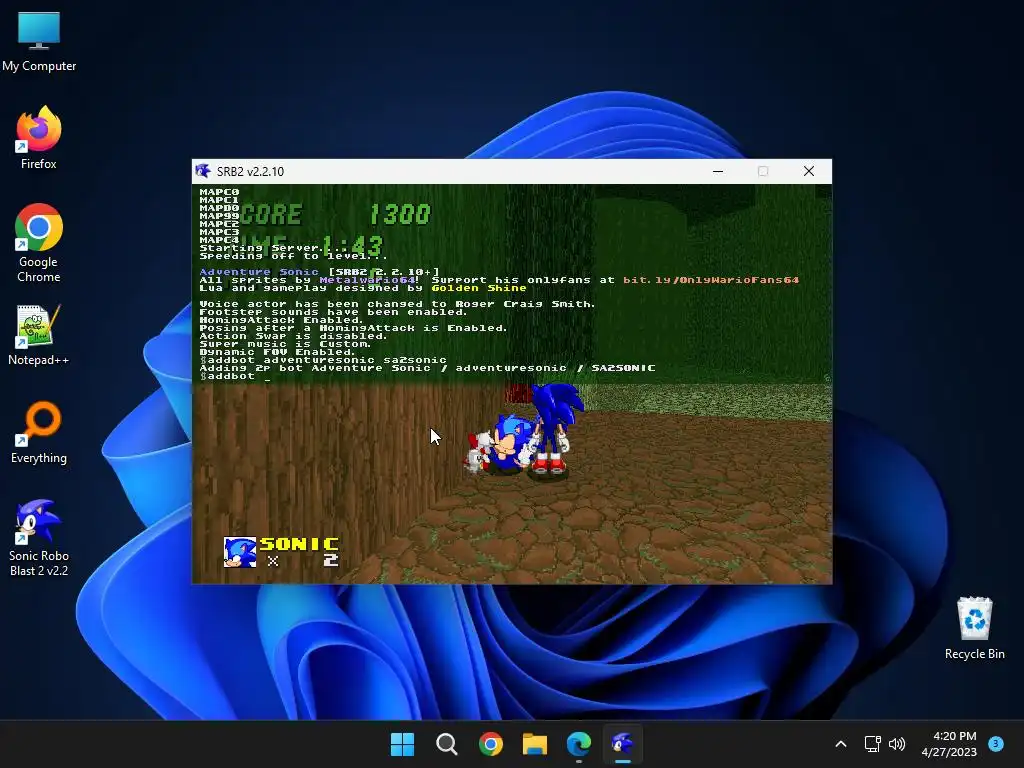Close the SRB2 window
This screenshot has height=768, width=1024.
[x=808, y=171]
